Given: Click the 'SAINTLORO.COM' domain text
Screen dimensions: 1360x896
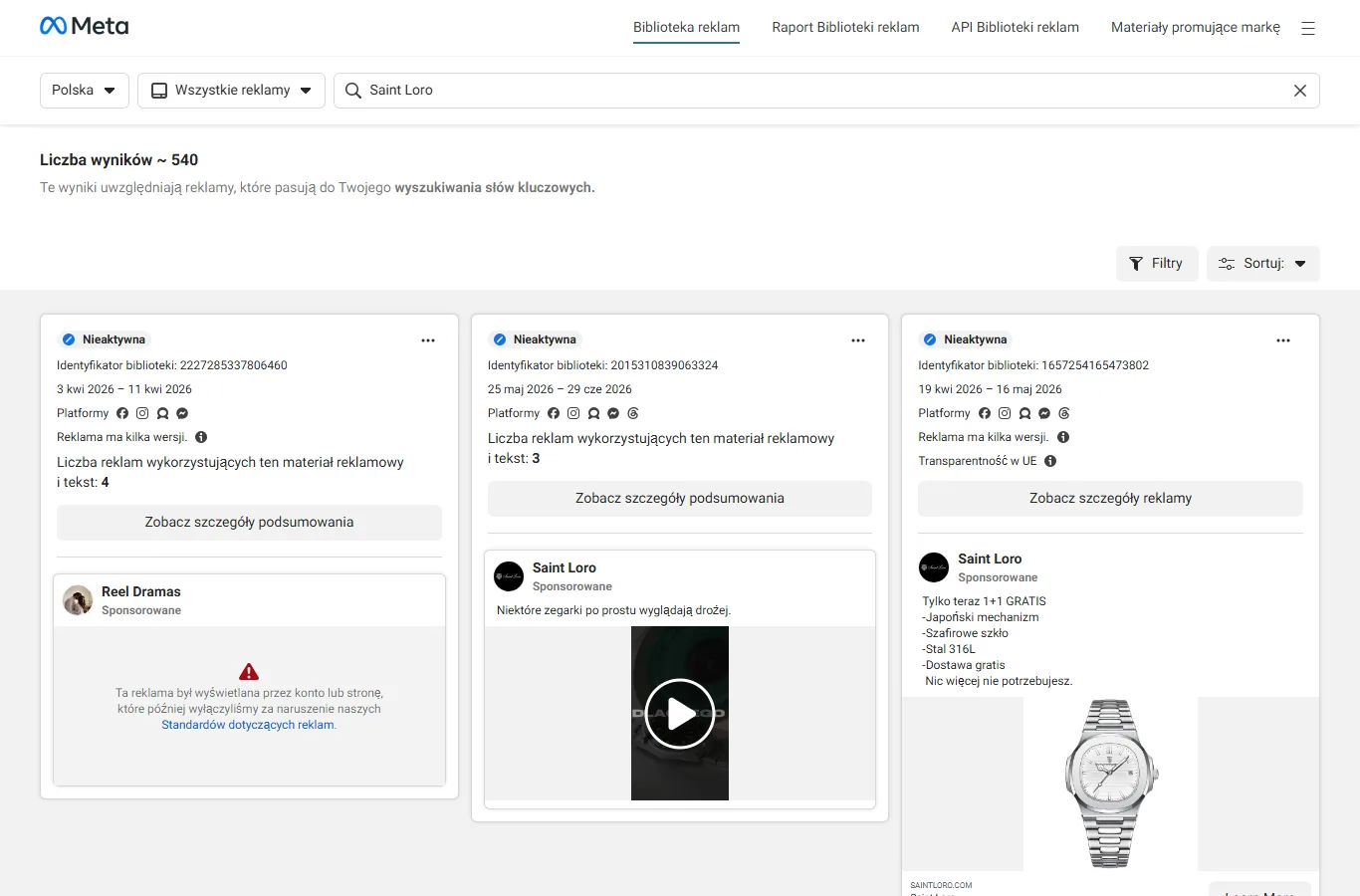Looking at the screenshot, I should coord(941,885).
